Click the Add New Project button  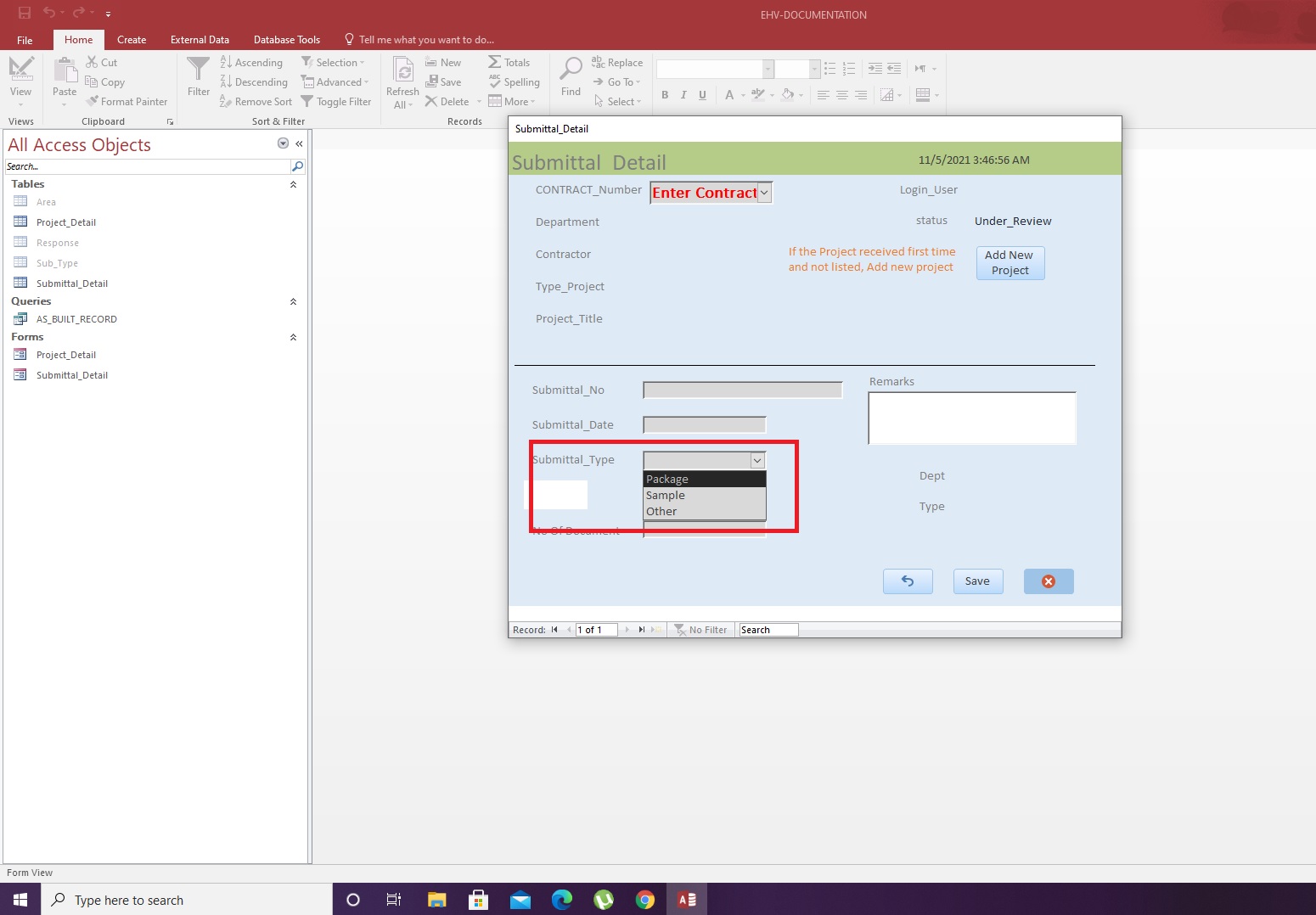pos(1009,263)
